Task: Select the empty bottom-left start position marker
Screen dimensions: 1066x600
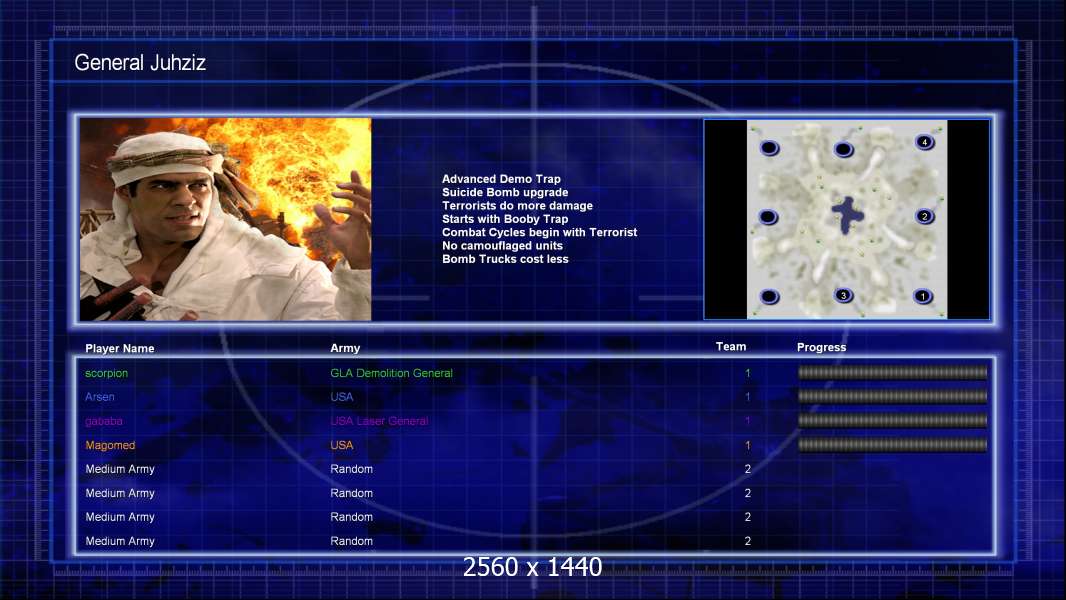Action: tap(769, 296)
